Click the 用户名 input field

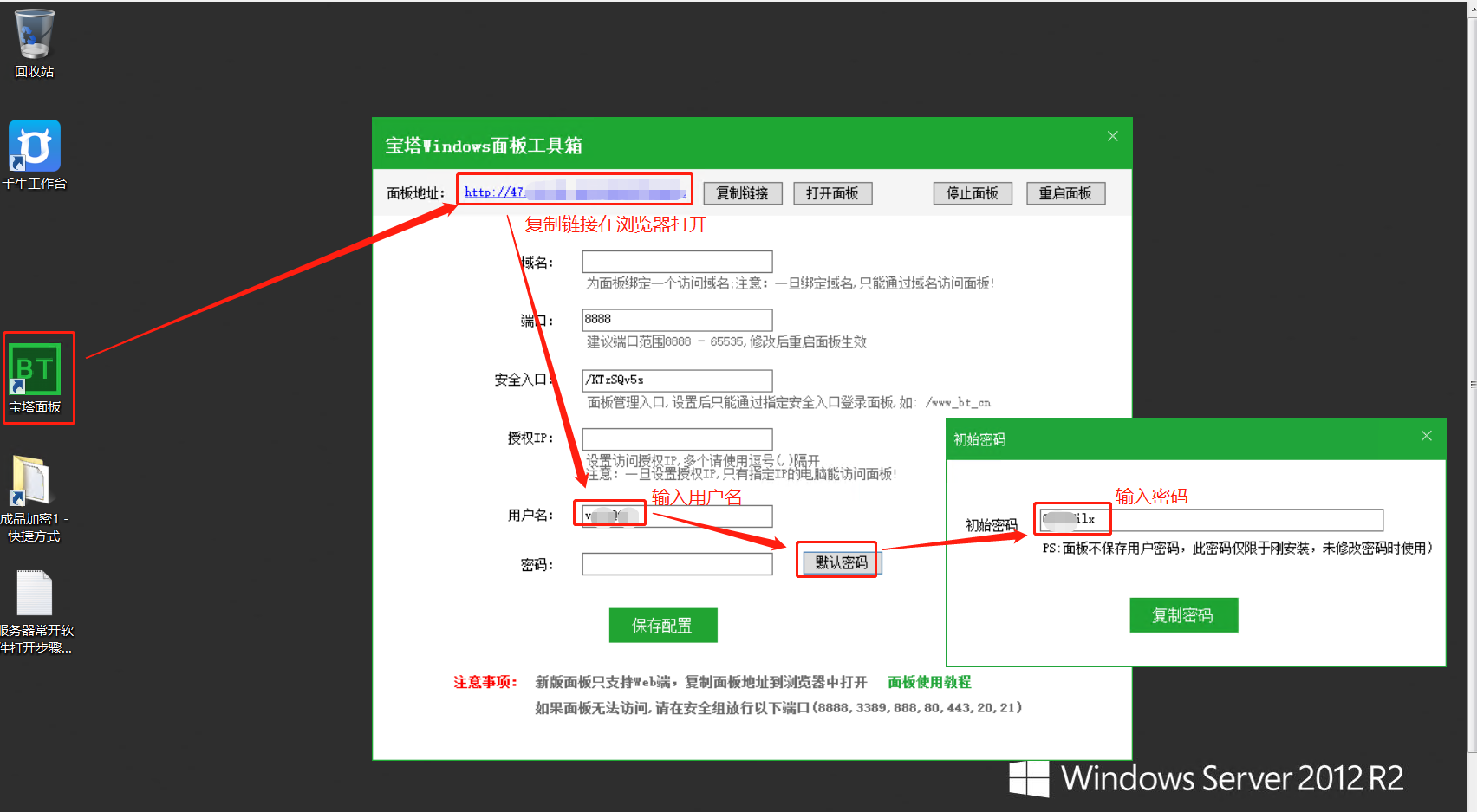pyautogui.click(x=677, y=516)
